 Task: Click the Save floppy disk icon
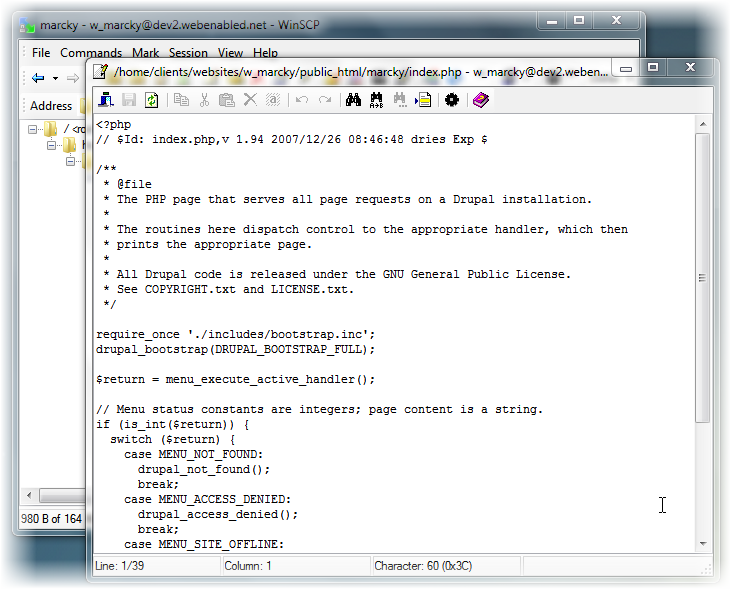[x=129, y=100]
